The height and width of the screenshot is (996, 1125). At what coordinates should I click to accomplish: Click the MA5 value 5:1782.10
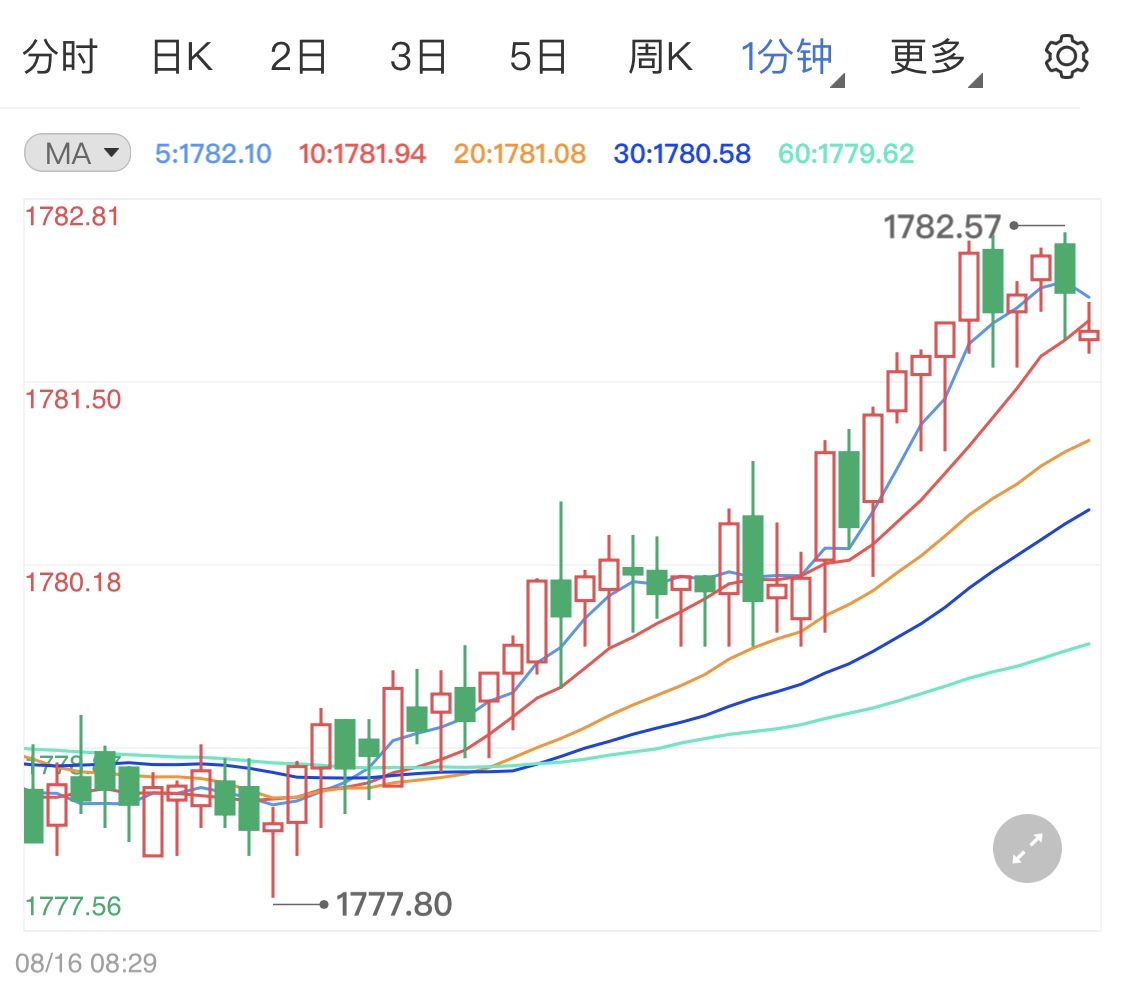click(x=213, y=154)
